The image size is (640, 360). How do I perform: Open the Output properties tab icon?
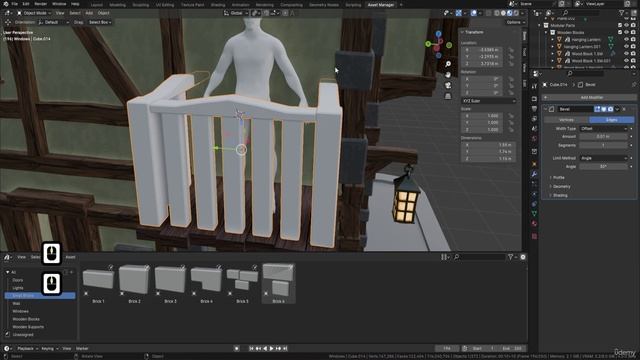click(x=534, y=109)
